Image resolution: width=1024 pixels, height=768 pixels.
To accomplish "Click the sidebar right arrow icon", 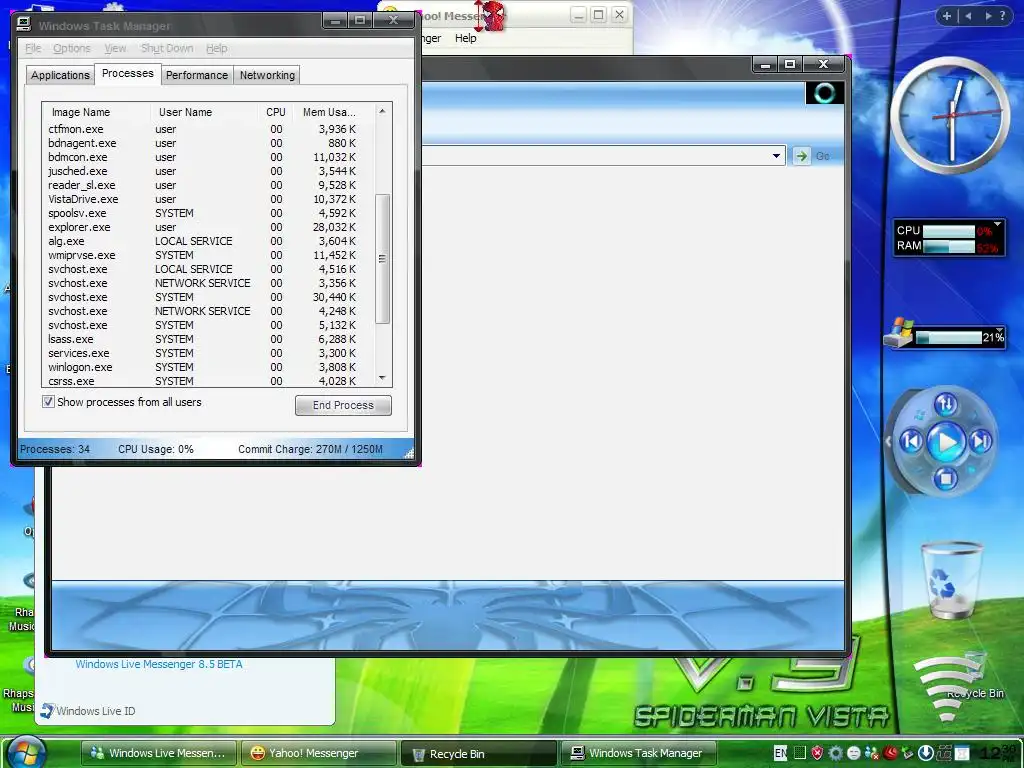I will pyautogui.click(x=988, y=16).
